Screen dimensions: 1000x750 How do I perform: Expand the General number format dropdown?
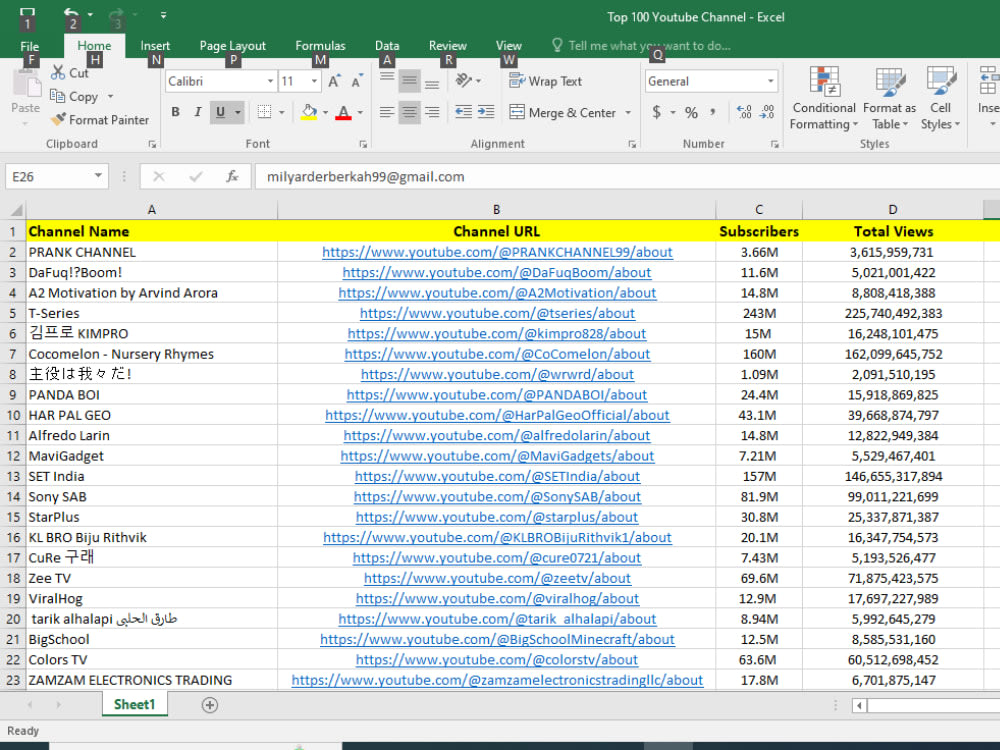pos(770,81)
